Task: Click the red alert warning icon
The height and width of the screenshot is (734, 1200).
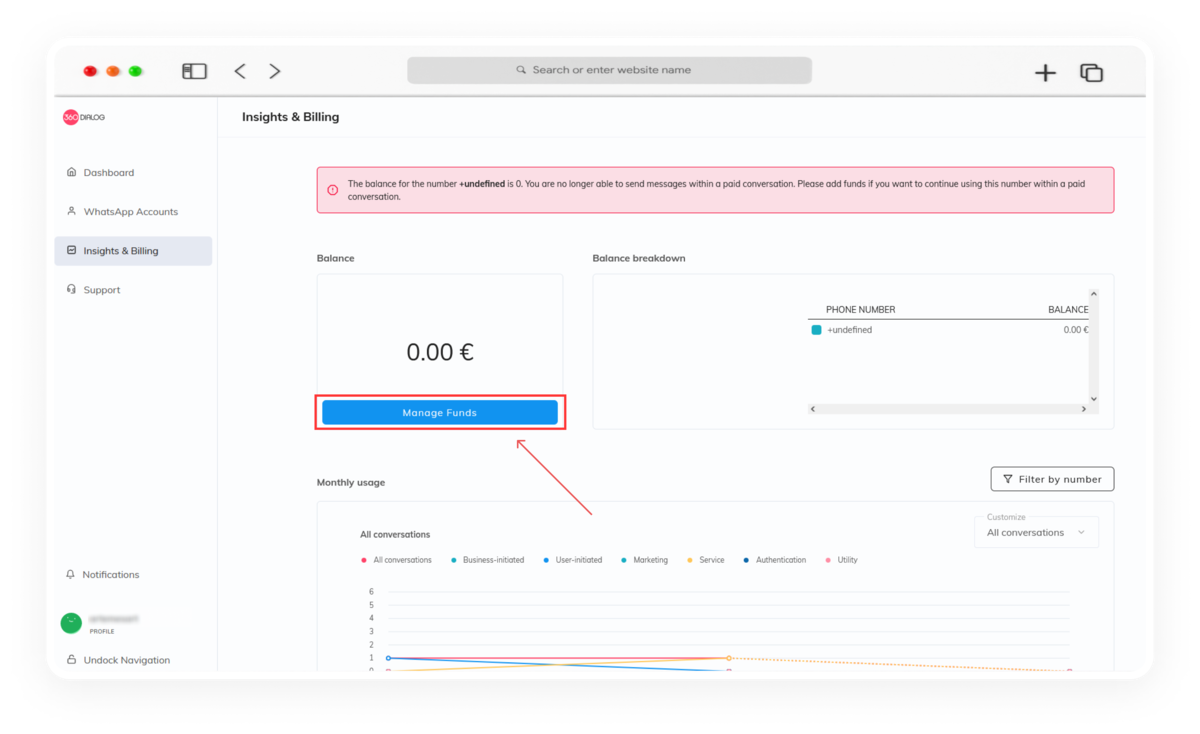Action: tap(333, 189)
